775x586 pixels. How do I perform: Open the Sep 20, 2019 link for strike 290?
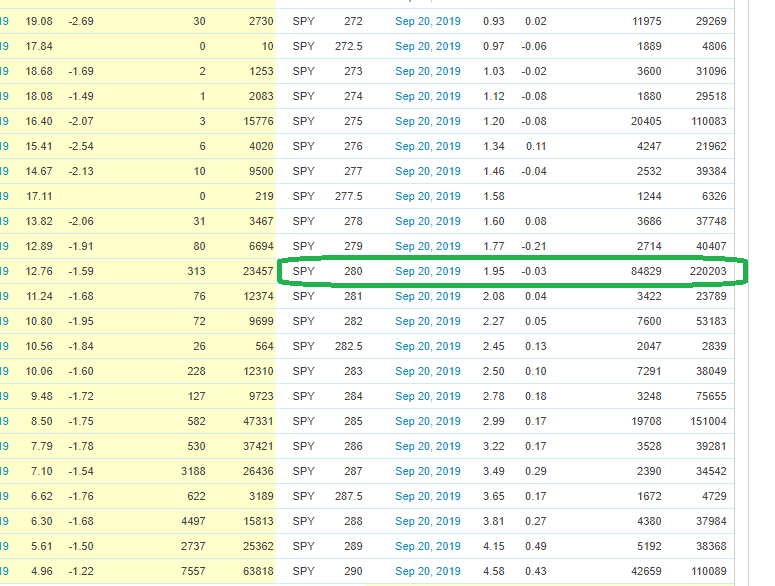[x=427, y=571]
